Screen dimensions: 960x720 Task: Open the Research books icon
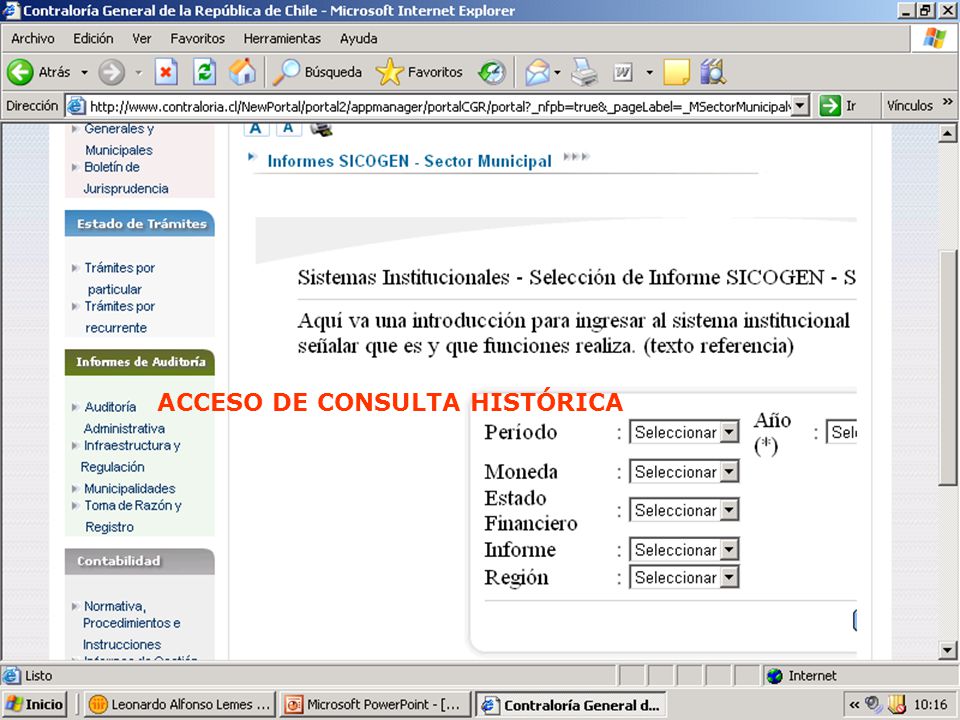click(x=713, y=72)
